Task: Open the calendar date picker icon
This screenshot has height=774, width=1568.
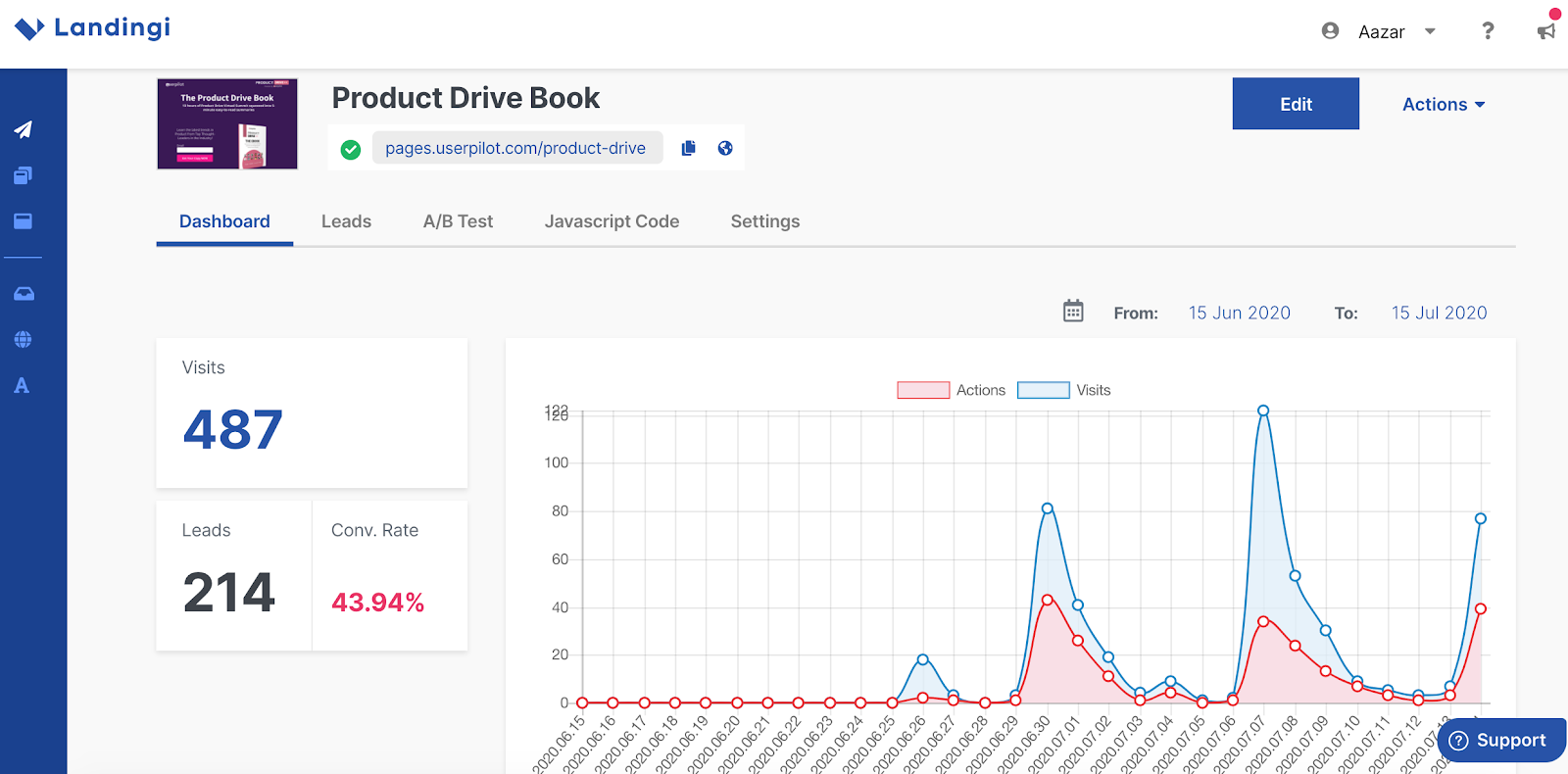Action: (1073, 312)
